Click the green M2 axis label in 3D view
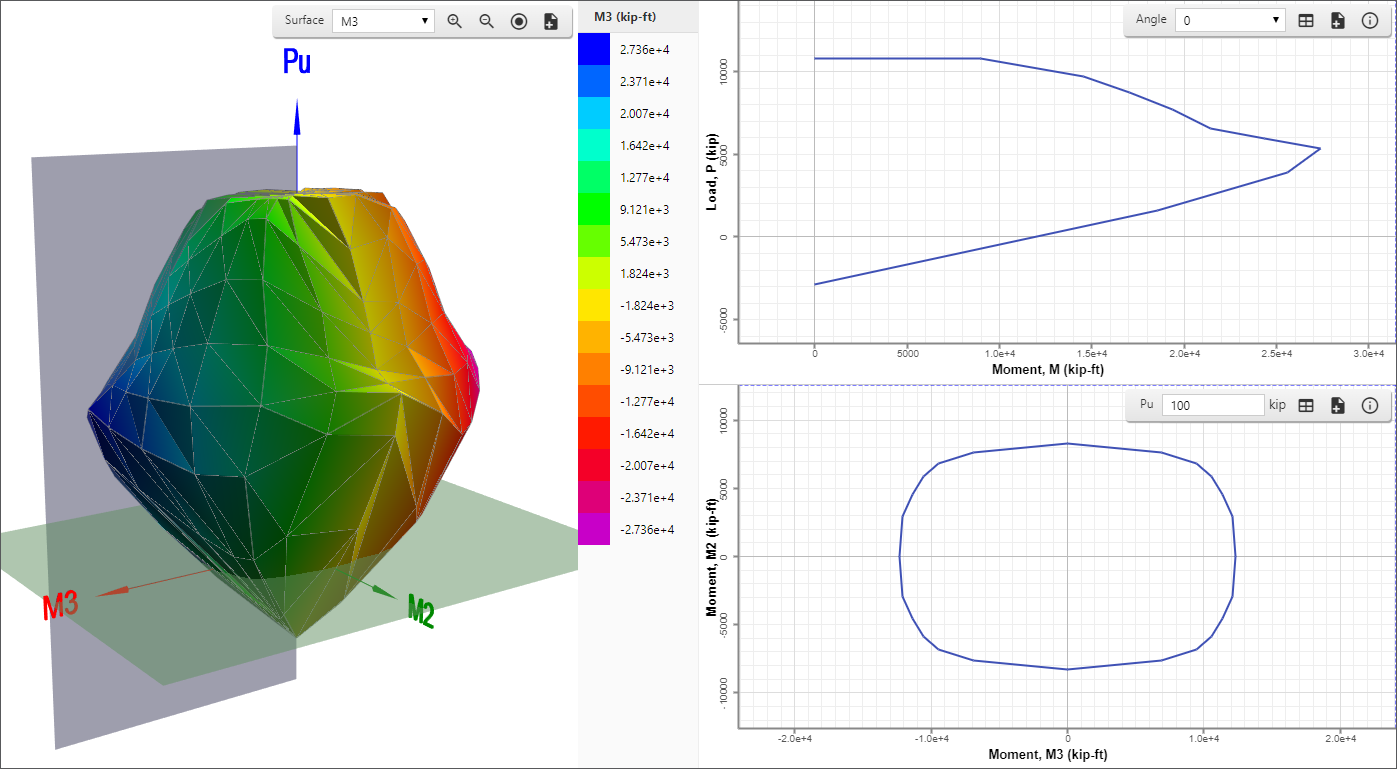Screen dimensions: 1397x769 pos(421,610)
